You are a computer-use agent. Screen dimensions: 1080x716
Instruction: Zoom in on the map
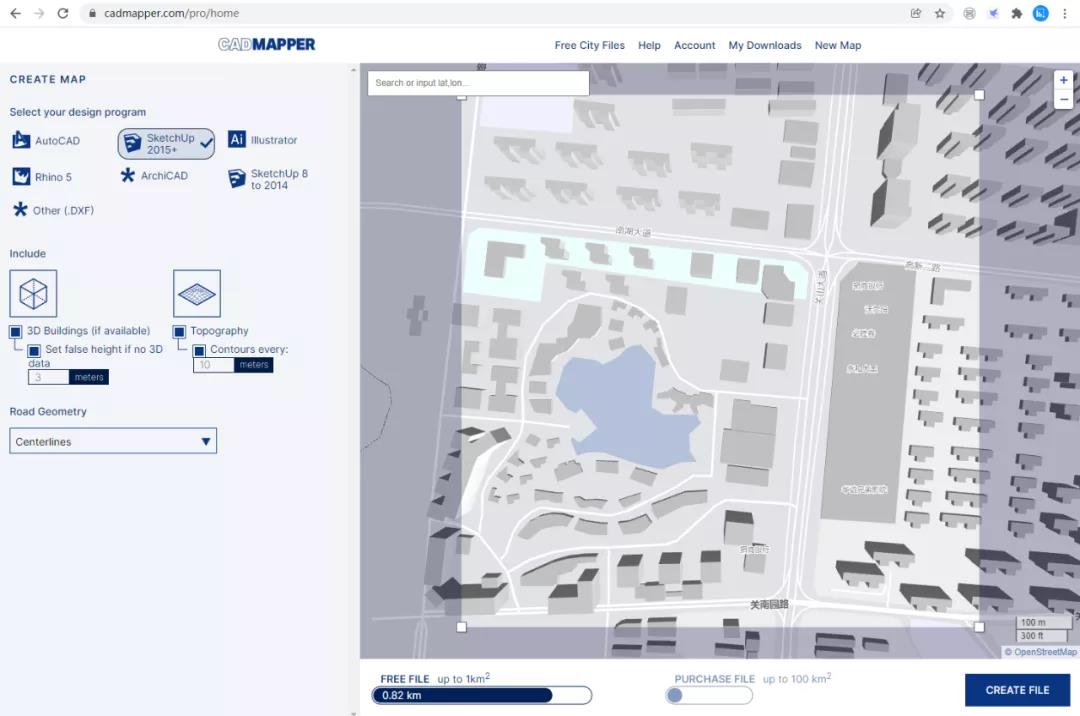(1063, 81)
